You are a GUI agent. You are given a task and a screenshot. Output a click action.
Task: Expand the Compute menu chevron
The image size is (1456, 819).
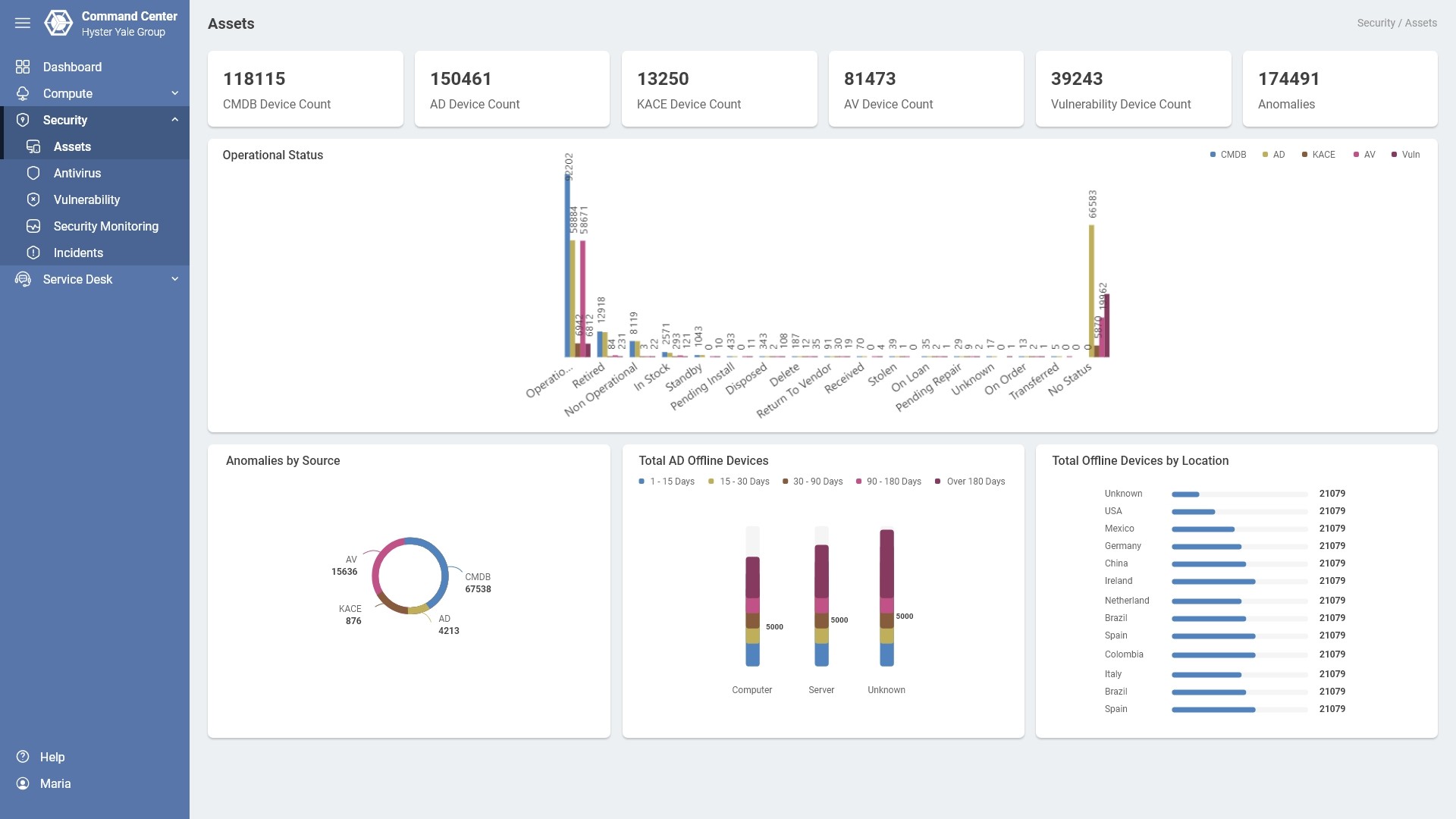click(175, 93)
